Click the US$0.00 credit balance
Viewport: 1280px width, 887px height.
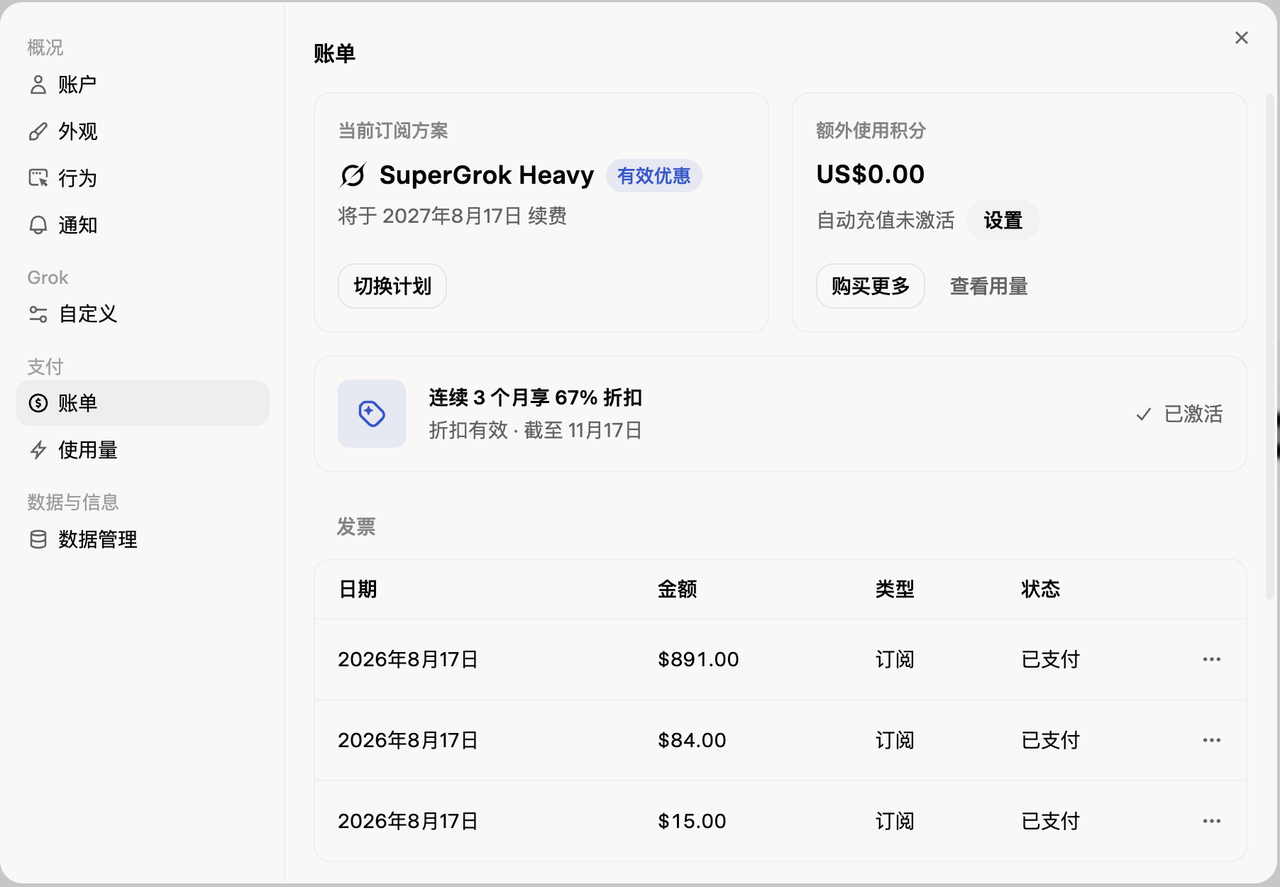click(870, 174)
